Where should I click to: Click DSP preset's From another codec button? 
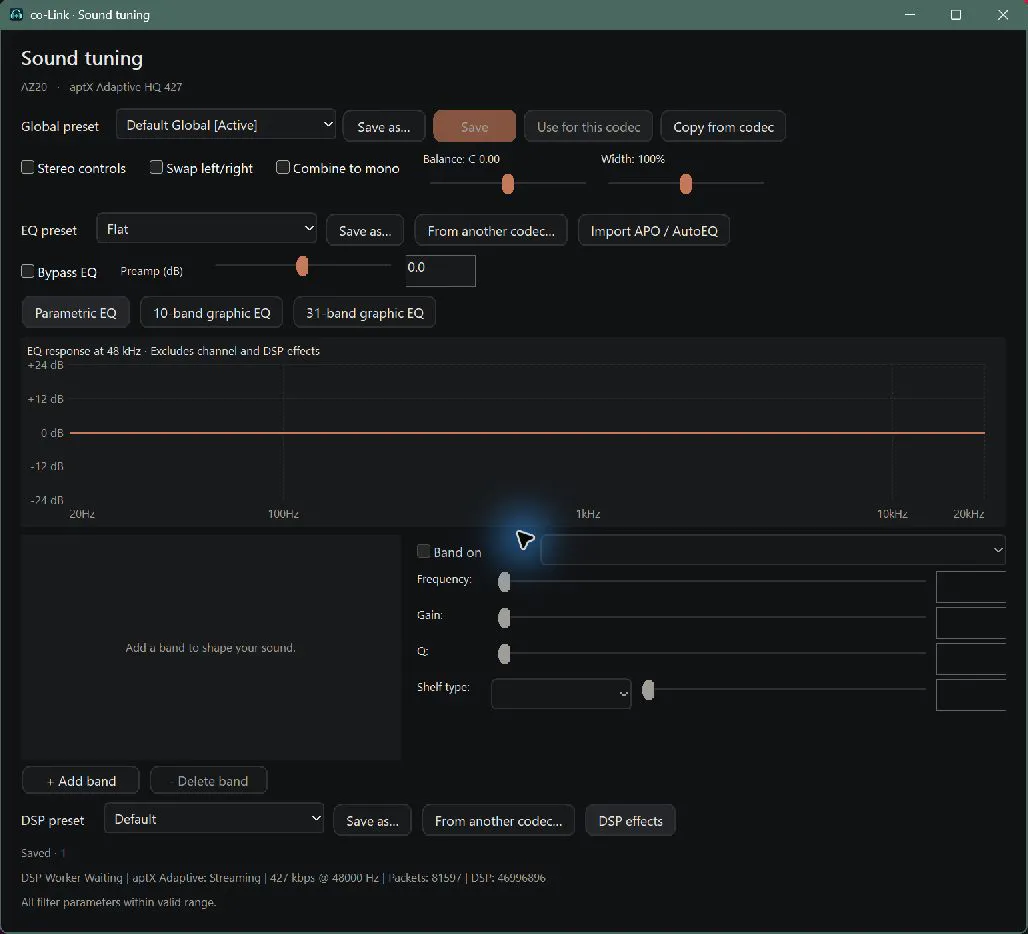(498, 821)
